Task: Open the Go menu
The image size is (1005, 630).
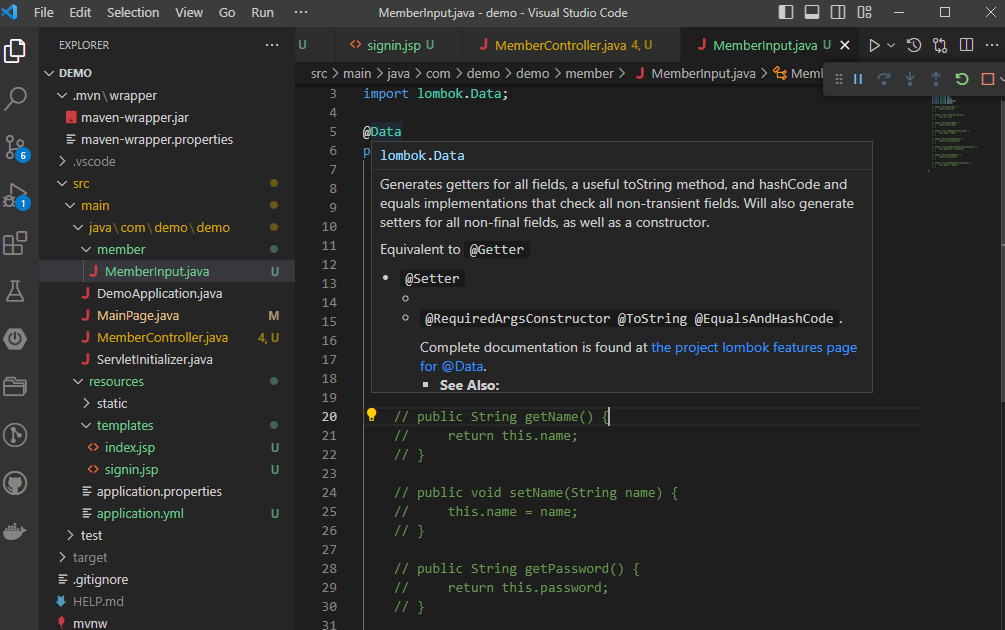Action: tap(227, 12)
